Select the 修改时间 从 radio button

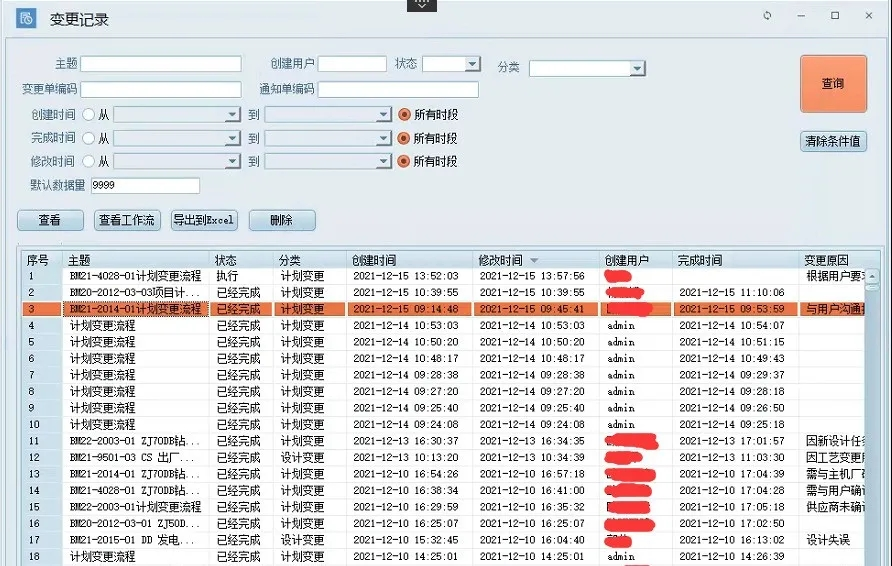88,161
